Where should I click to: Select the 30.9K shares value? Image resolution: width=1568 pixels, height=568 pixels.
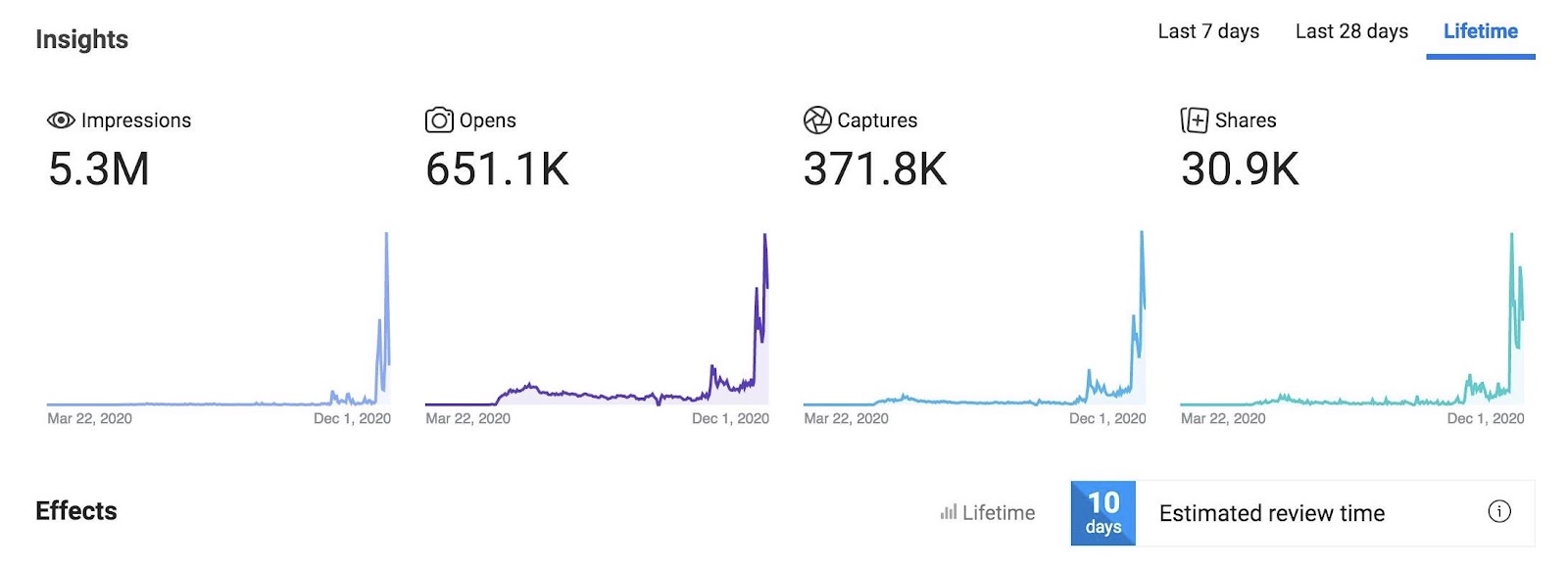(x=1240, y=169)
